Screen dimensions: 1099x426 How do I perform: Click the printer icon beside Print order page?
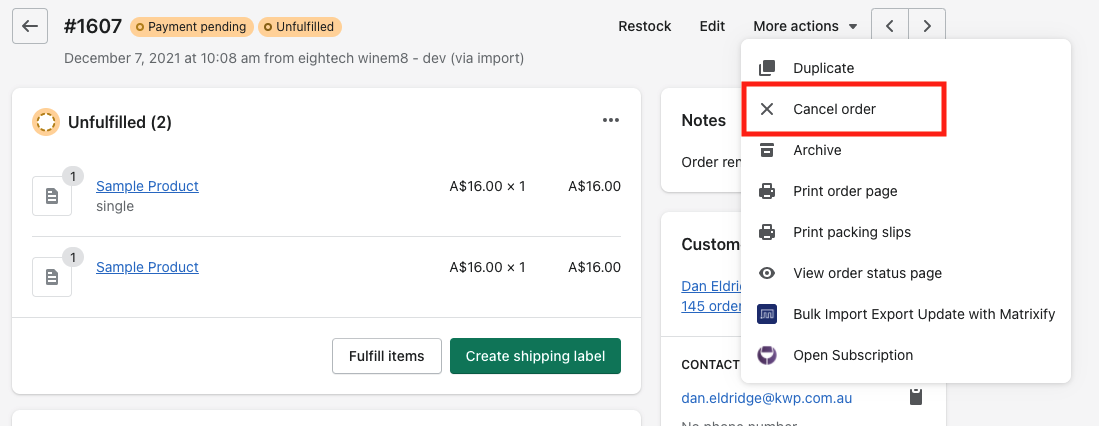[x=767, y=191]
